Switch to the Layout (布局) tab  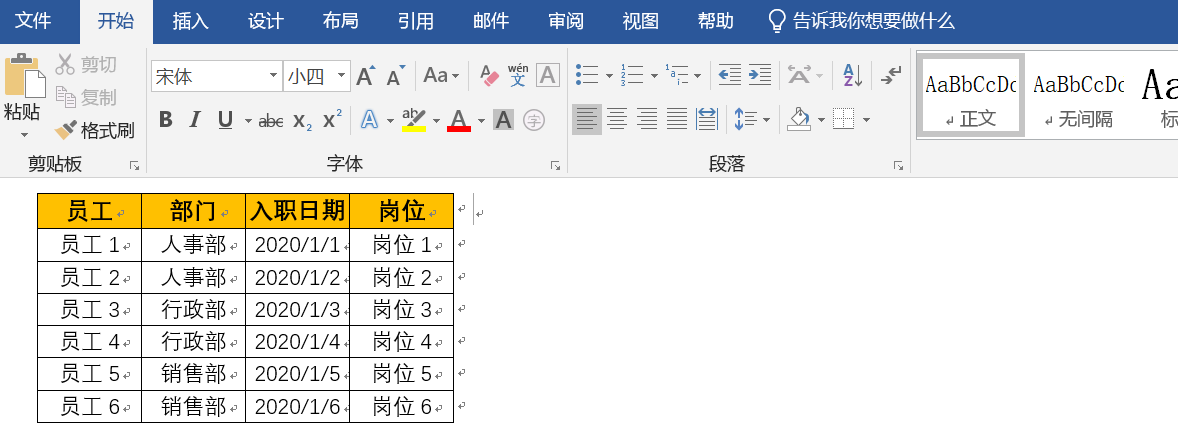[340, 21]
